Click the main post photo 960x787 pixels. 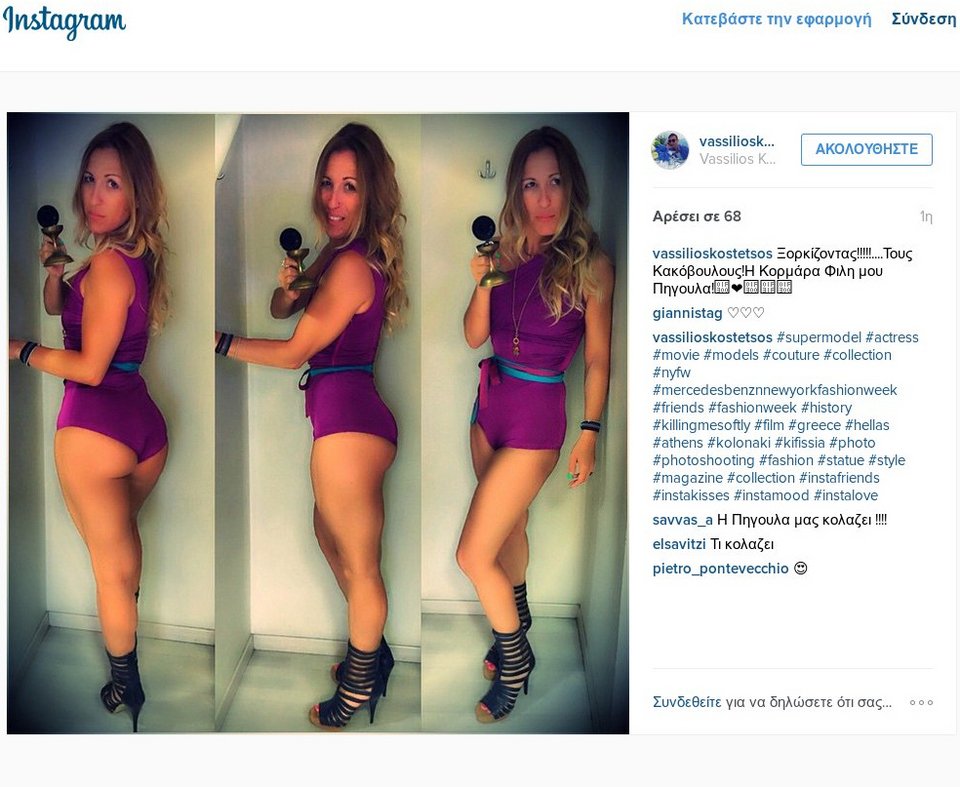[x=318, y=423]
